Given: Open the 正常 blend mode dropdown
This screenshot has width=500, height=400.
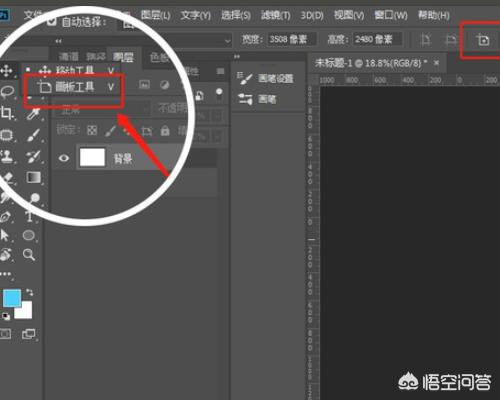Looking at the screenshot, I should [102, 109].
